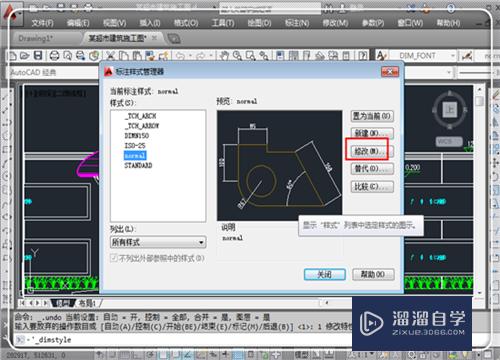The width and height of the screenshot is (500, 360).
Task: Switch to the 布局1 layout tab
Action: [x=88, y=303]
